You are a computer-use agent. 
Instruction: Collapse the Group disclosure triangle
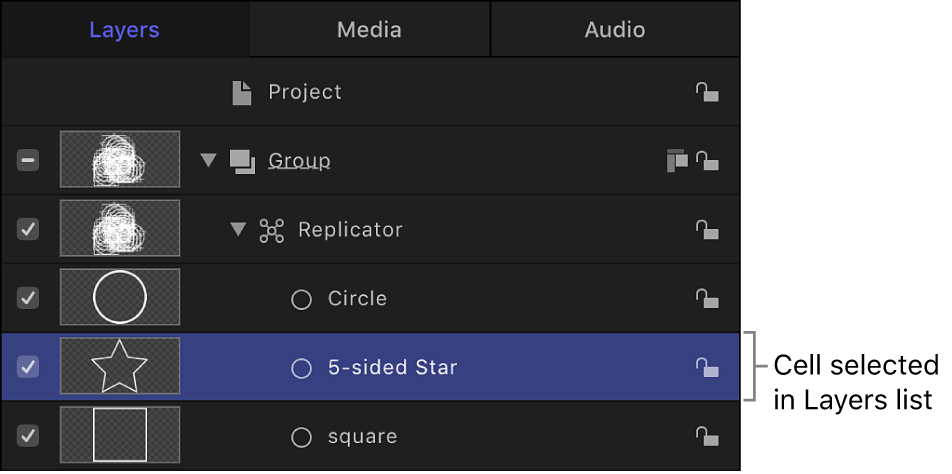tap(208, 161)
